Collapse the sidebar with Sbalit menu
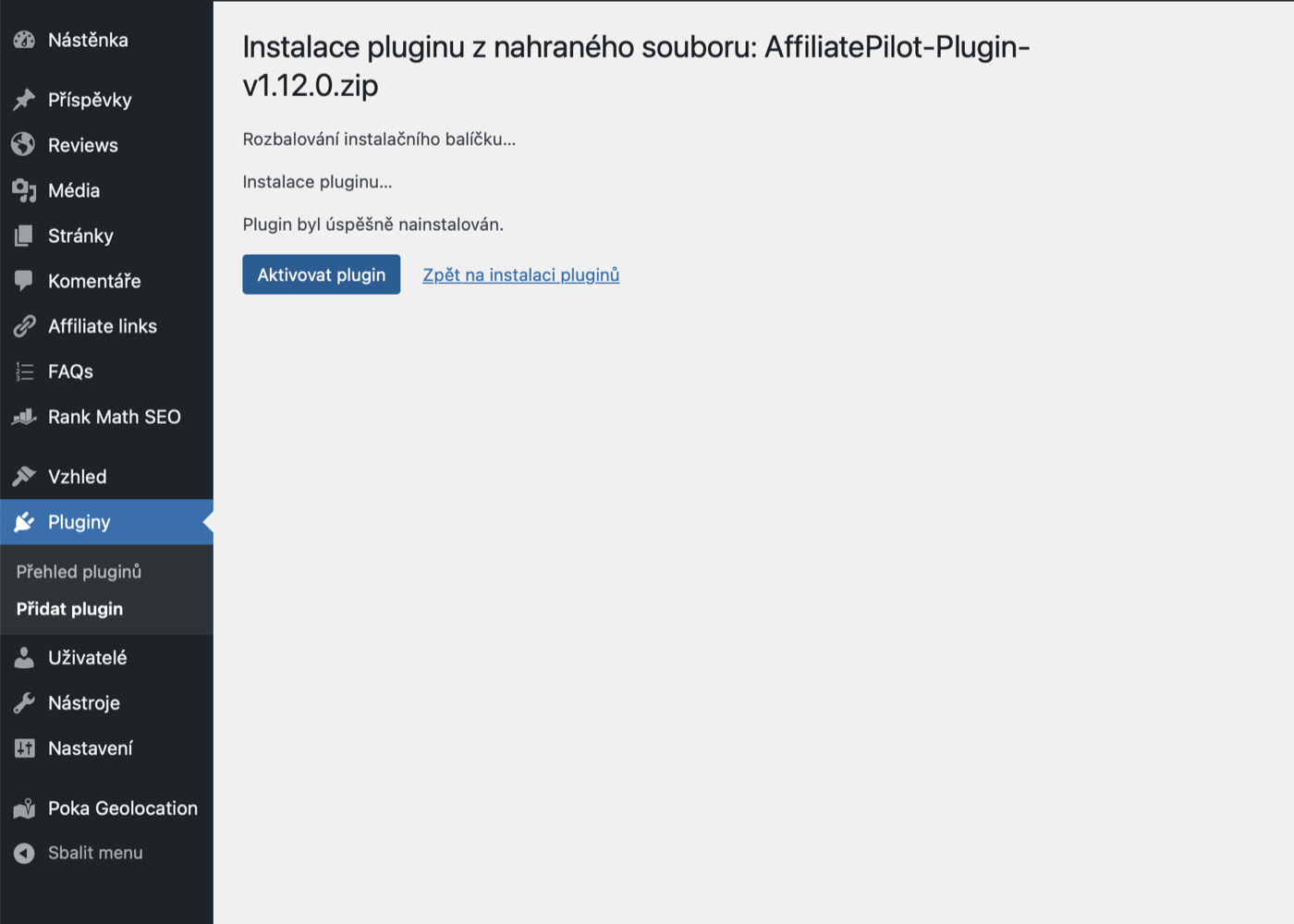The height and width of the screenshot is (924, 1294). coord(106,853)
